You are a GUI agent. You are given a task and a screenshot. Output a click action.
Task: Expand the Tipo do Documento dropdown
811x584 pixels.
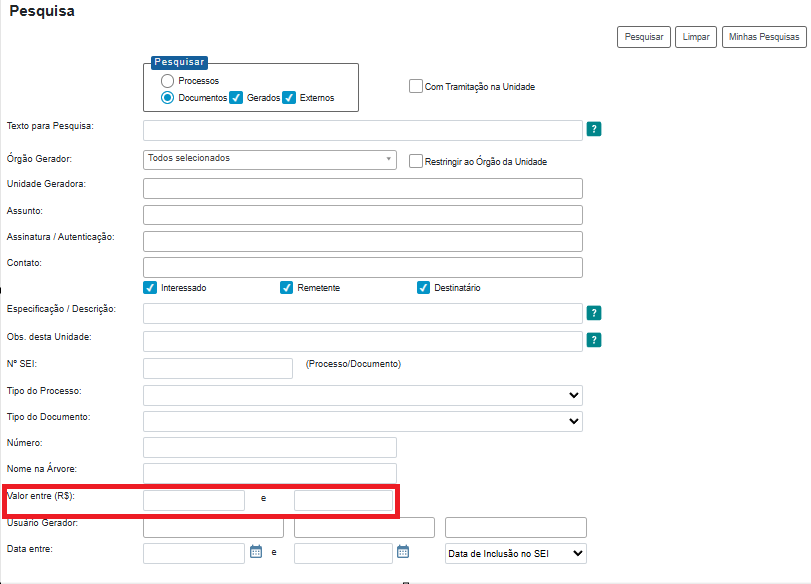[x=363, y=421]
